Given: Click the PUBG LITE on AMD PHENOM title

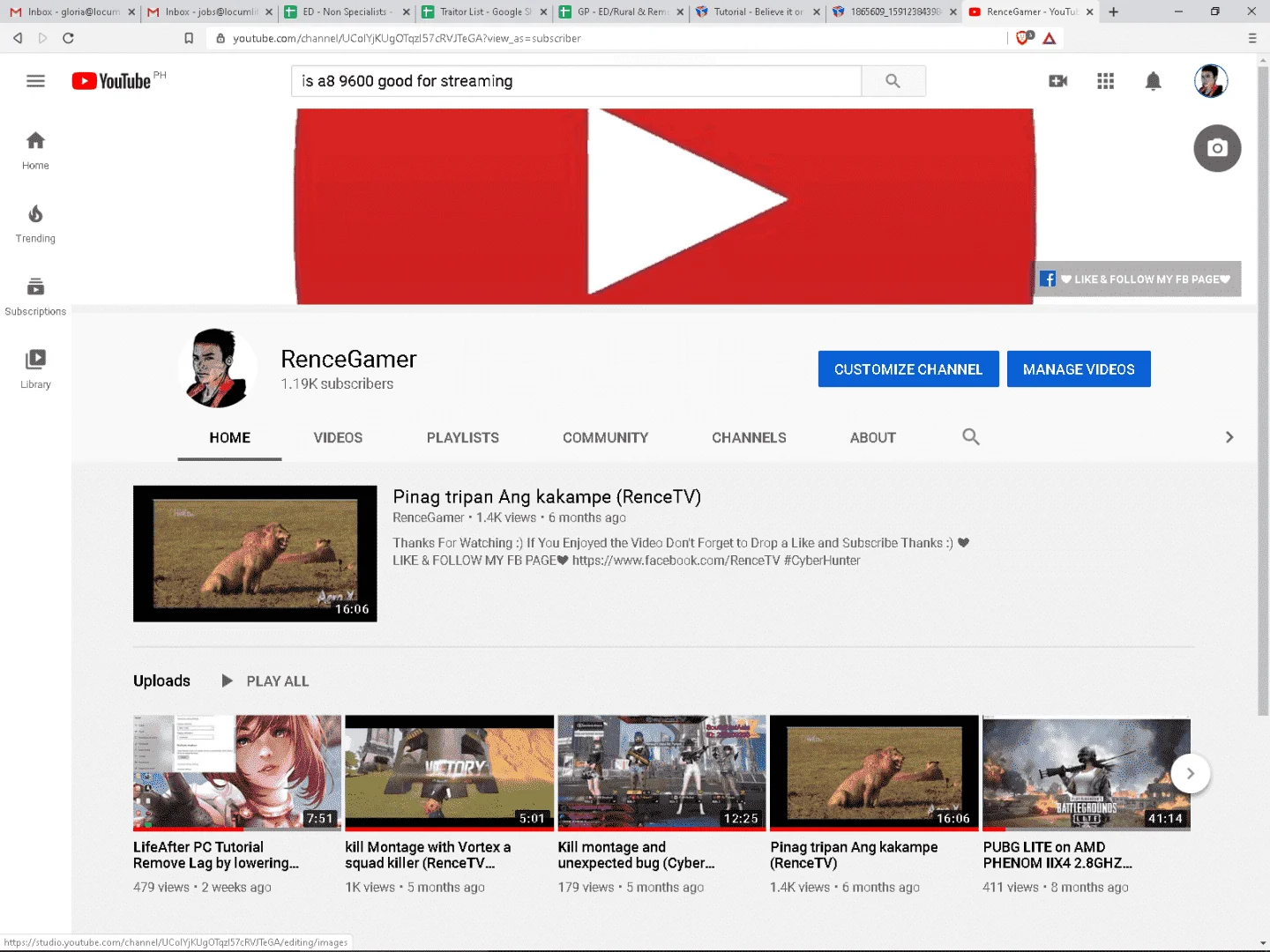Looking at the screenshot, I should pyautogui.click(x=1057, y=855).
